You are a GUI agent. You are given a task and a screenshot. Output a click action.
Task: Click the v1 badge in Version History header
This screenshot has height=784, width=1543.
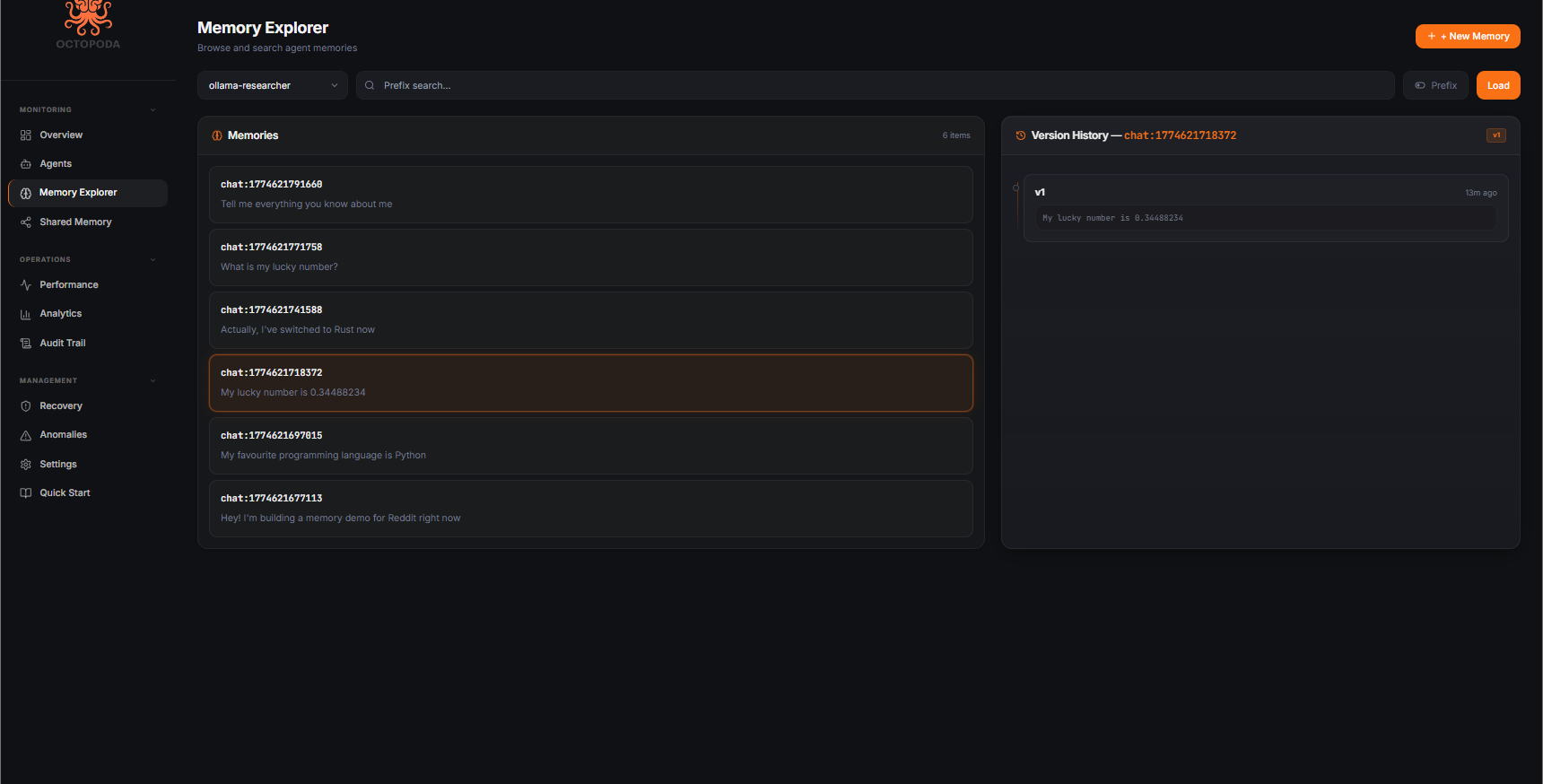[x=1496, y=135]
